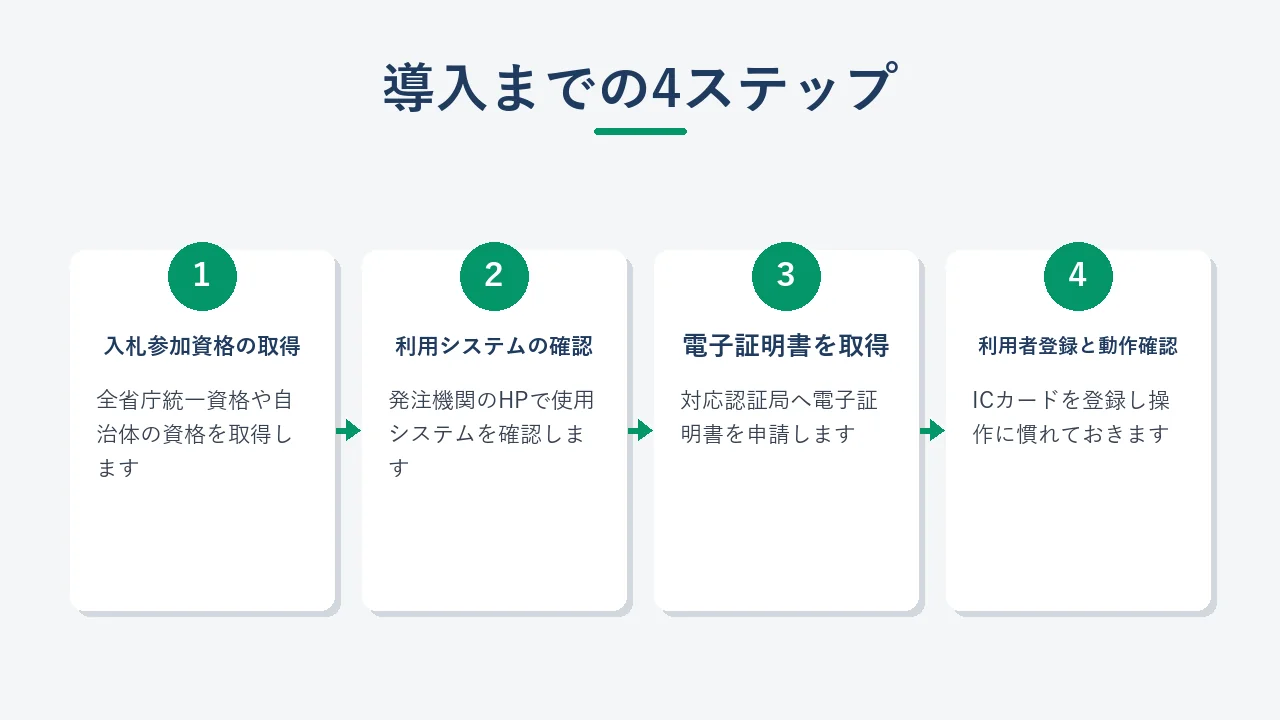Click the arrow between step 3 and 4
Screen dimensions: 1280x720
tap(932, 430)
